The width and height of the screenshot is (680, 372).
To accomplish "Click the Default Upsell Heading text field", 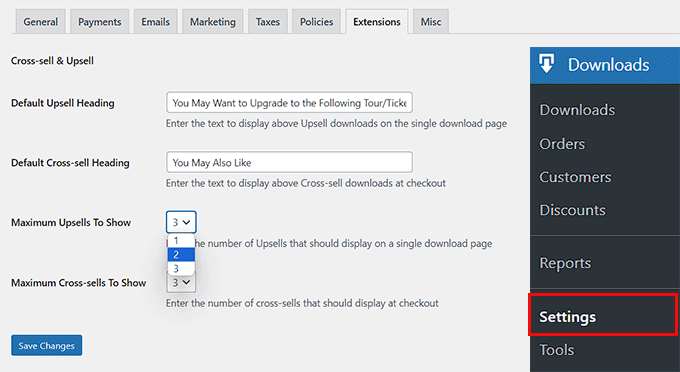I will pyautogui.click(x=289, y=103).
